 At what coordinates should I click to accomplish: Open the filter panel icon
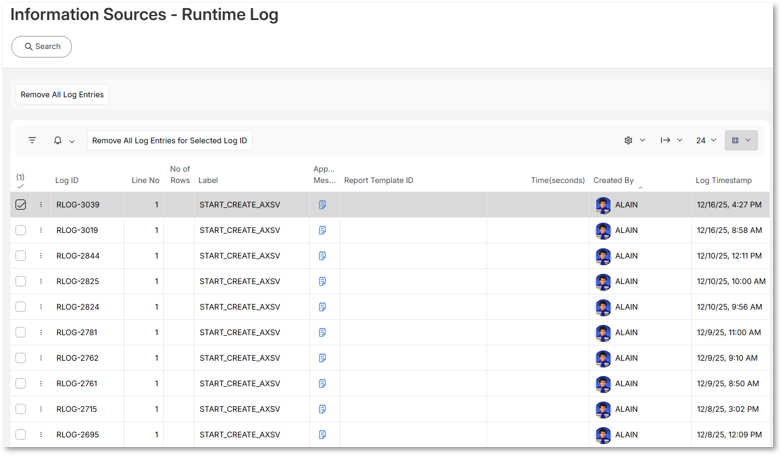click(x=32, y=140)
